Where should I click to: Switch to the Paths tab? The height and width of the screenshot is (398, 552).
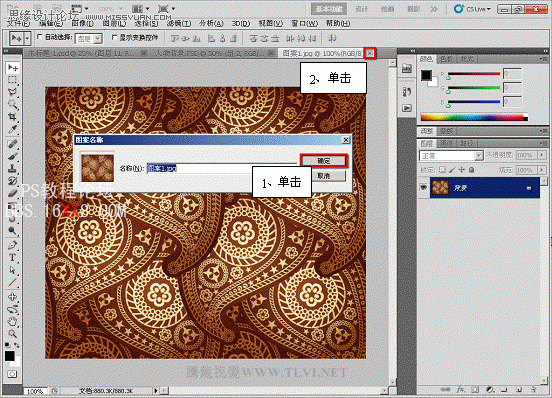pyautogui.click(x=467, y=143)
